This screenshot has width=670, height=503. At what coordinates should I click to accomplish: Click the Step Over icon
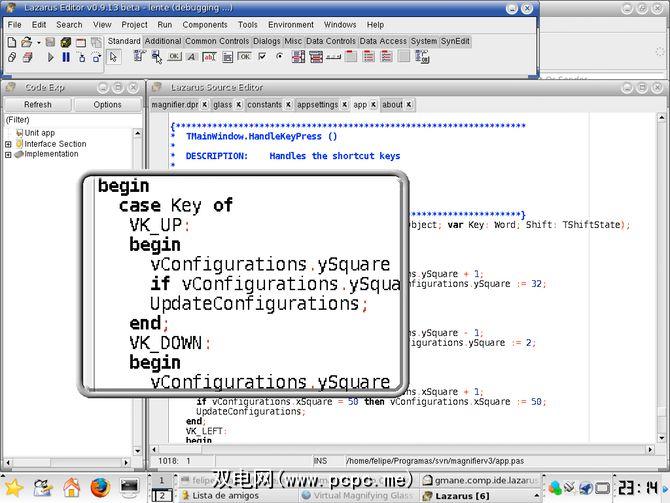coord(97,57)
